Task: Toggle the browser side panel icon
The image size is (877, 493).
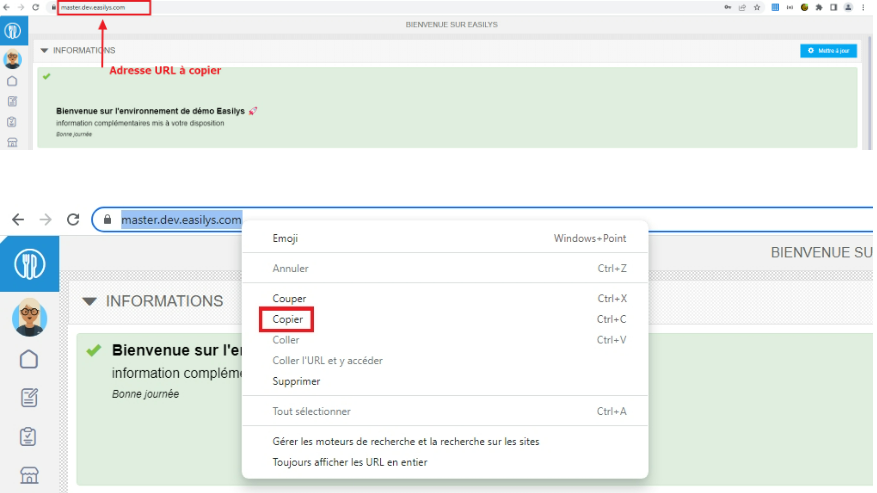Action: point(833,7)
